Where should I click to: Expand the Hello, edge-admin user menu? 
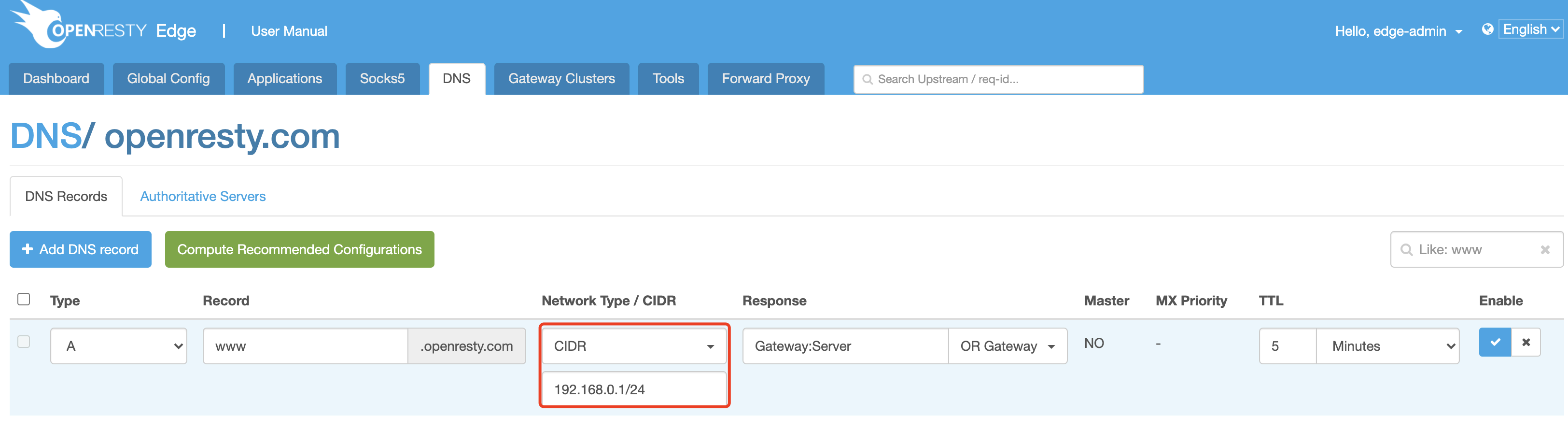(1398, 31)
